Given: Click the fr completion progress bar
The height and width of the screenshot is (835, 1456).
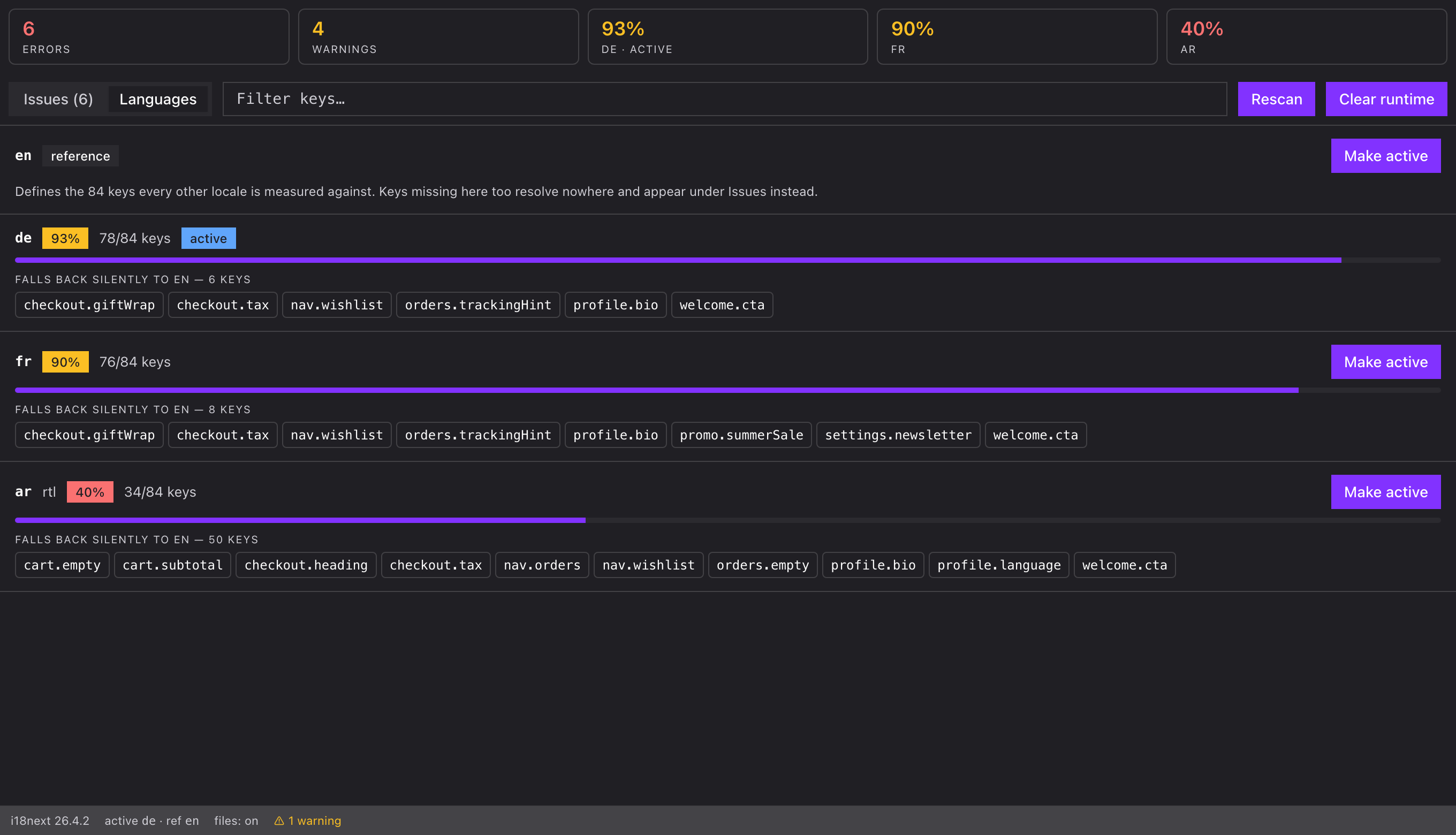Looking at the screenshot, I should pyautogui.click(x=727, y=391).
